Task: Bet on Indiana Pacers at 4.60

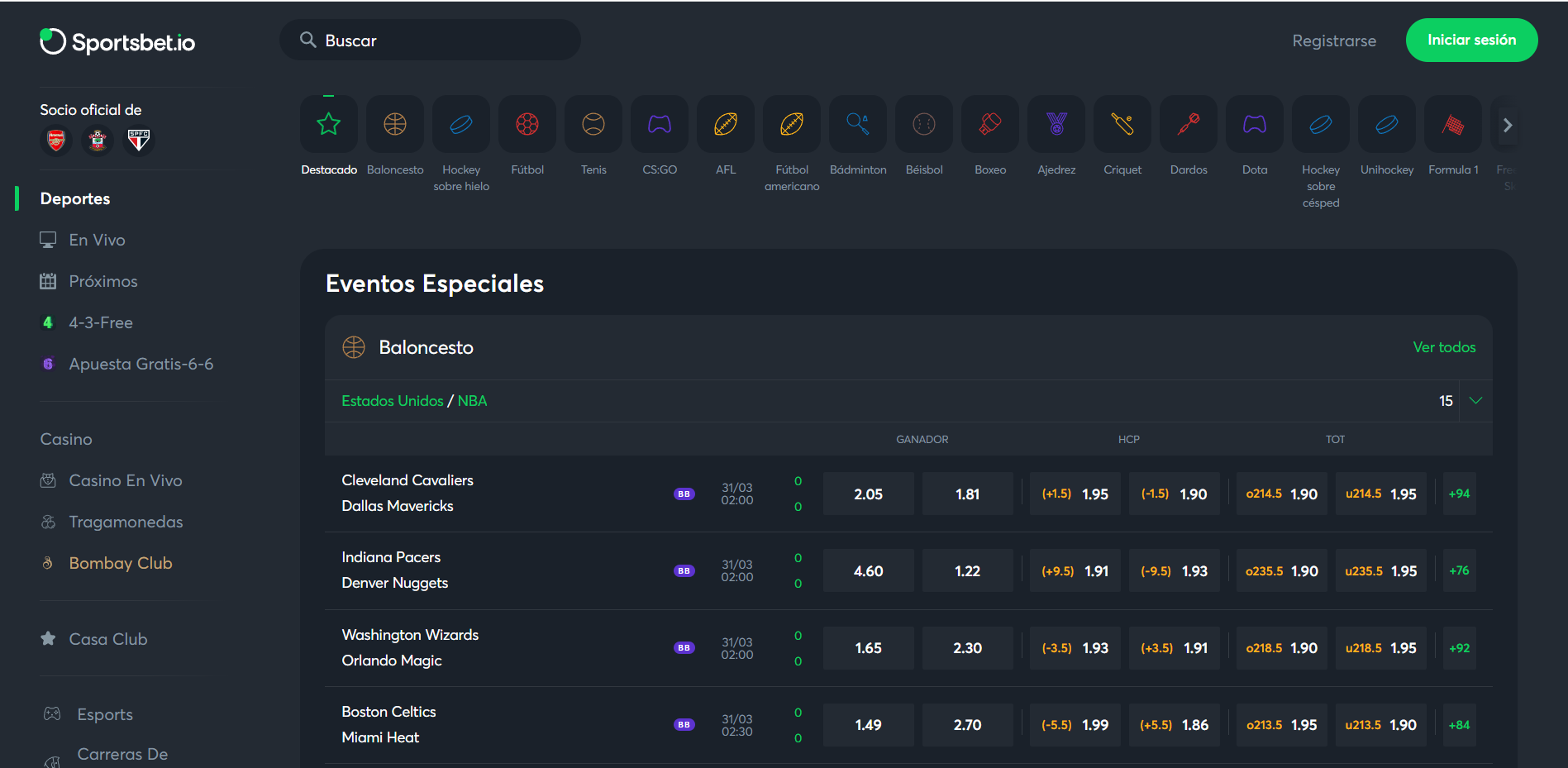Action: pos(868,570)
